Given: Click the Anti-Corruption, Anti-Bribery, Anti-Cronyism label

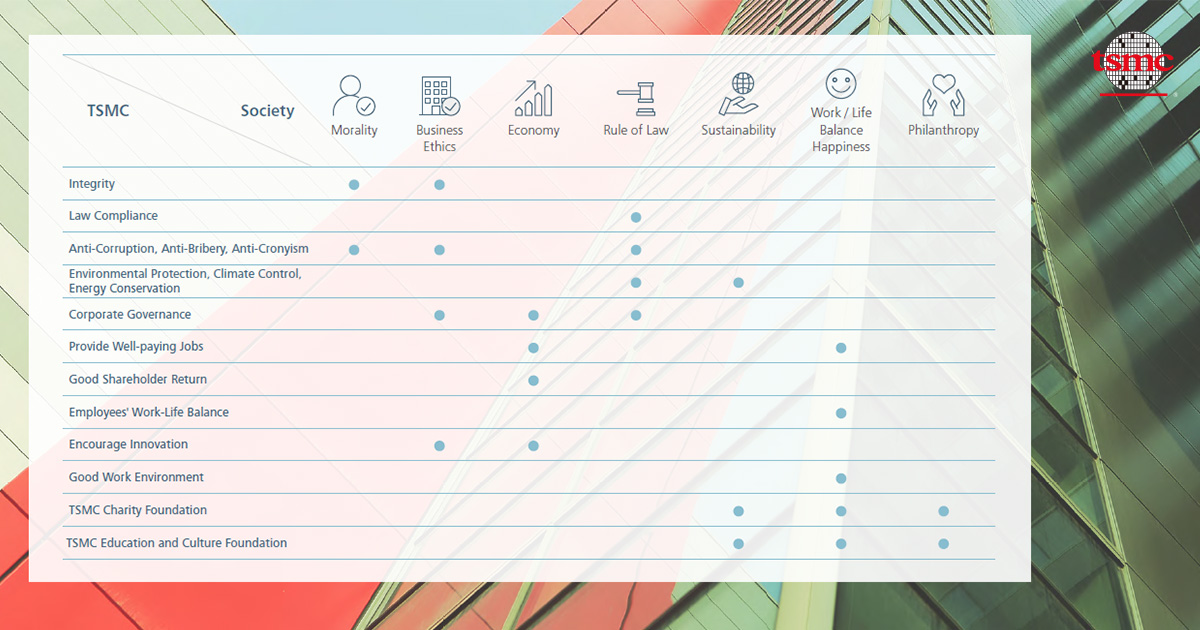Looking at the screenshot, I should (x=188, y=248).
